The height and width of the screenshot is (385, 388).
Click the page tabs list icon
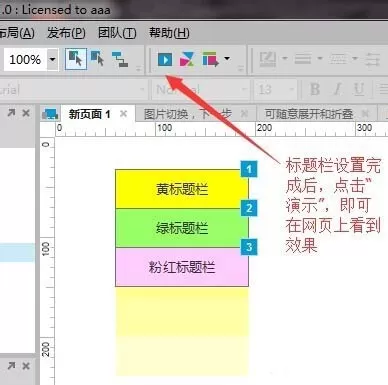50,115
